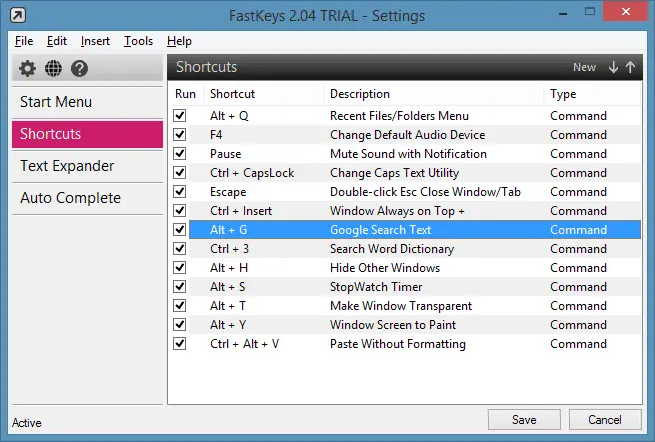Click the Alt + T shortcut cell
The height and width of the screenshot is (442, 655).
228,306
